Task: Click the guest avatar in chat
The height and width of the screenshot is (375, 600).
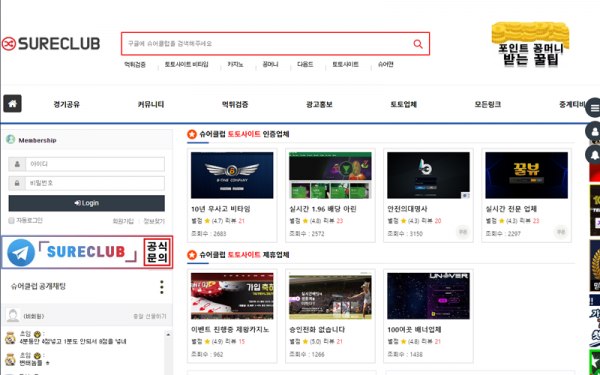Action: pyautogui.click(x=13, y=316)
